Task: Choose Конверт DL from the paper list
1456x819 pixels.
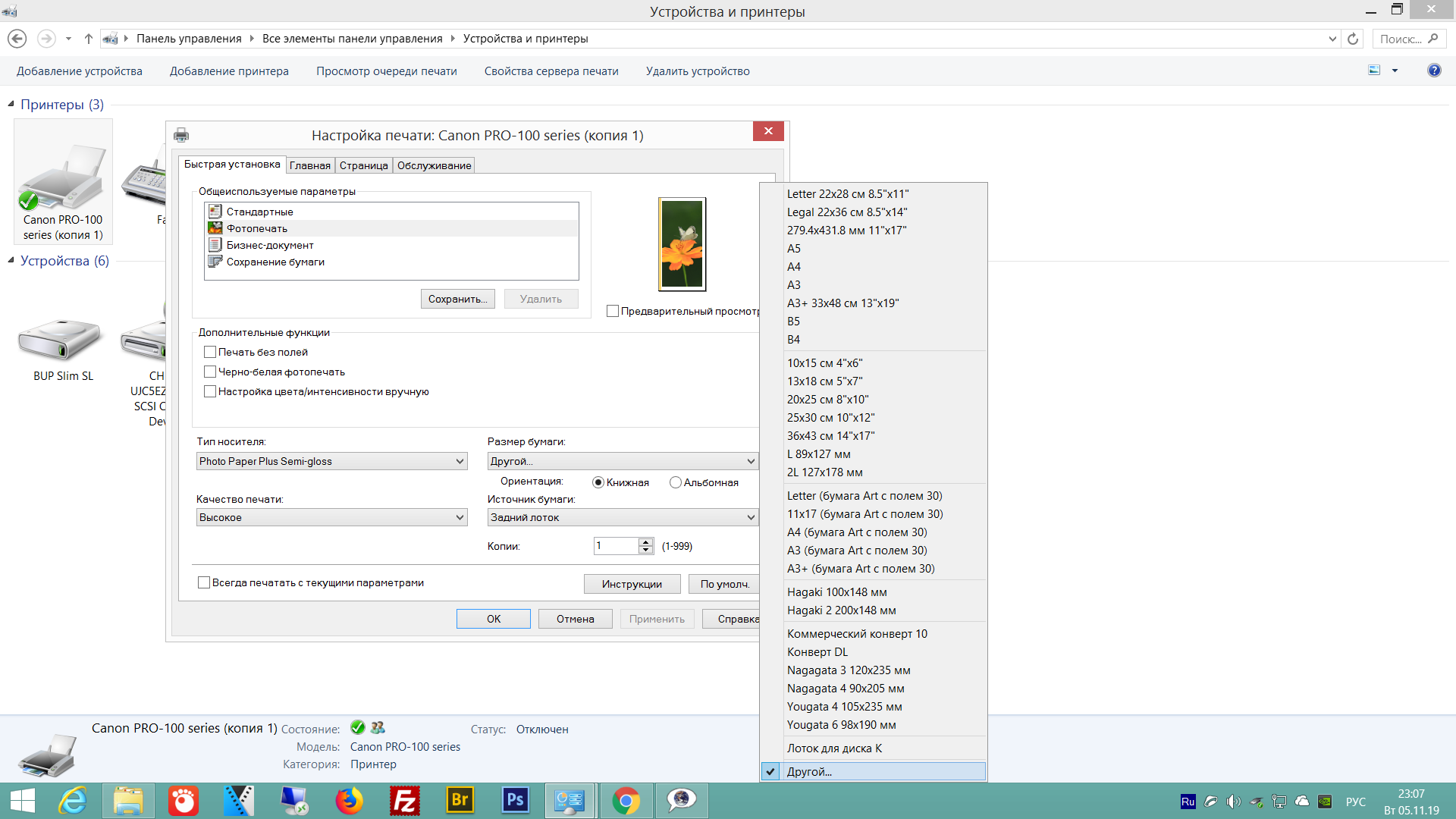Action: coord(874,652)
